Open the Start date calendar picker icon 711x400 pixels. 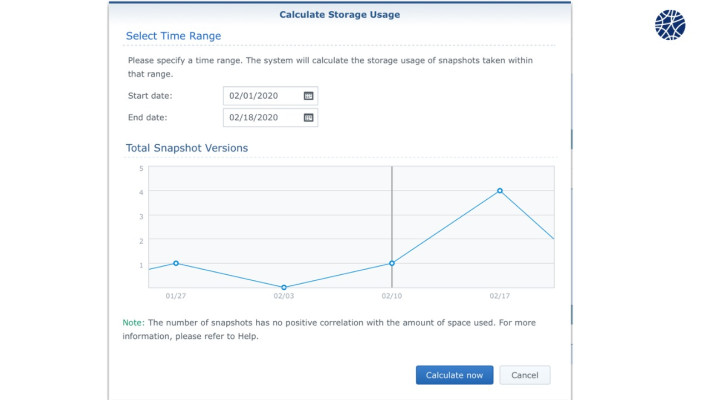coord(308,96)
